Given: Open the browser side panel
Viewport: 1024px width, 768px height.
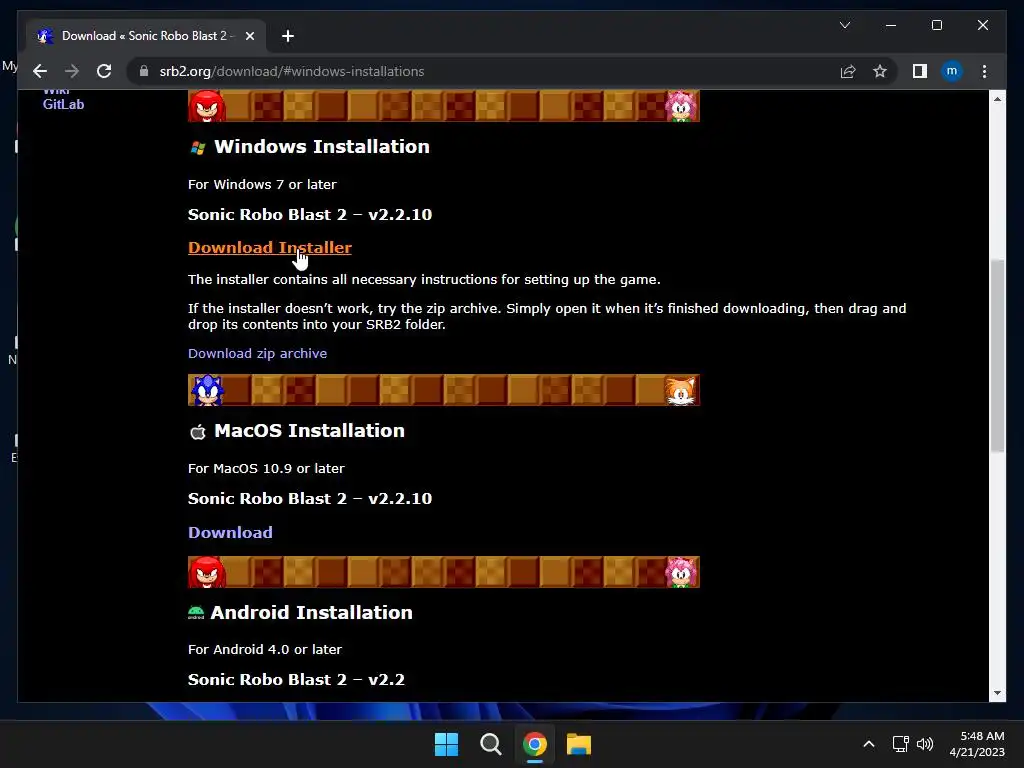Looking at the screenshot, I should pos(920,71).
